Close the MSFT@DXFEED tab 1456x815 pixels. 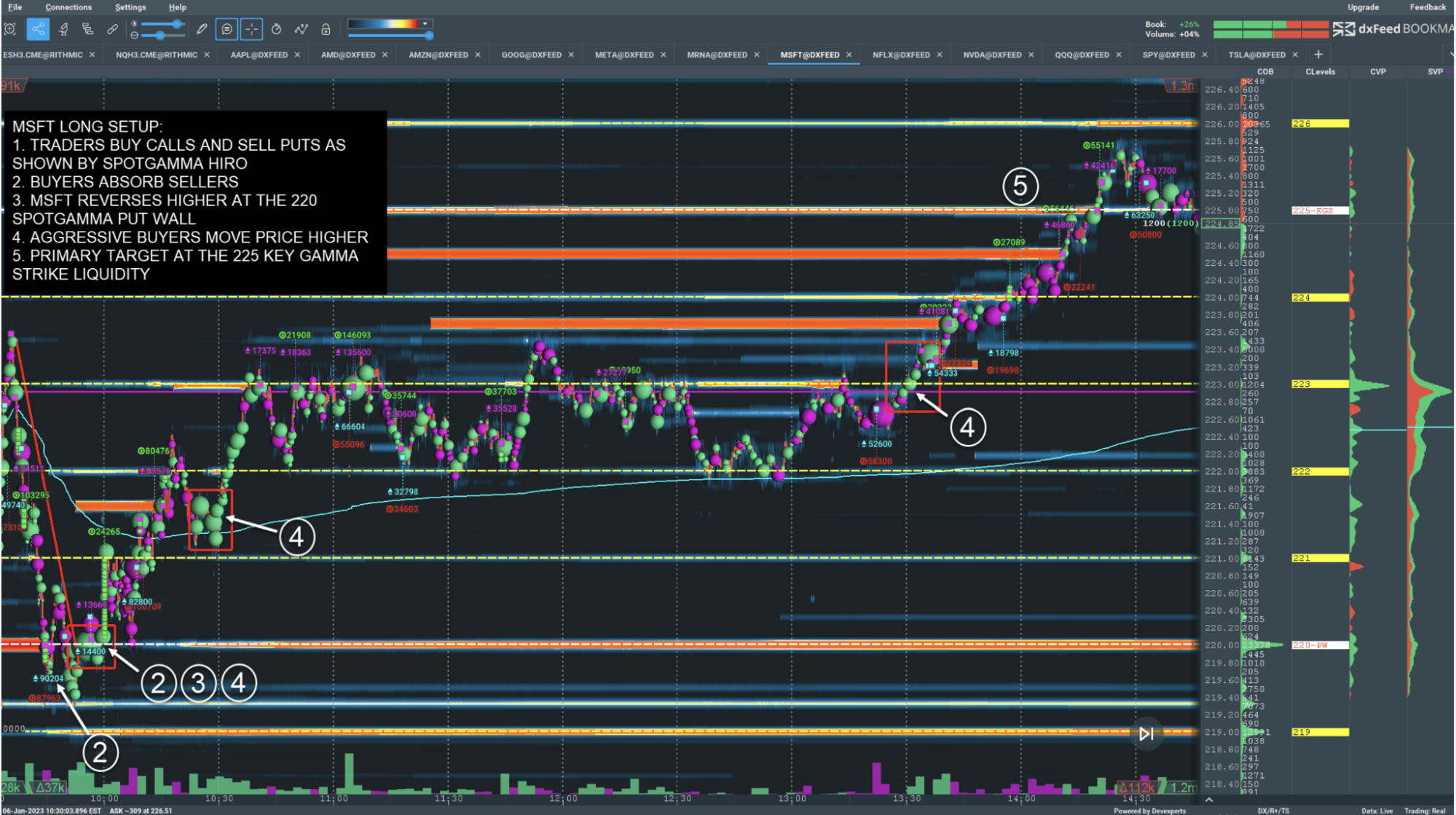coord(849,55)
